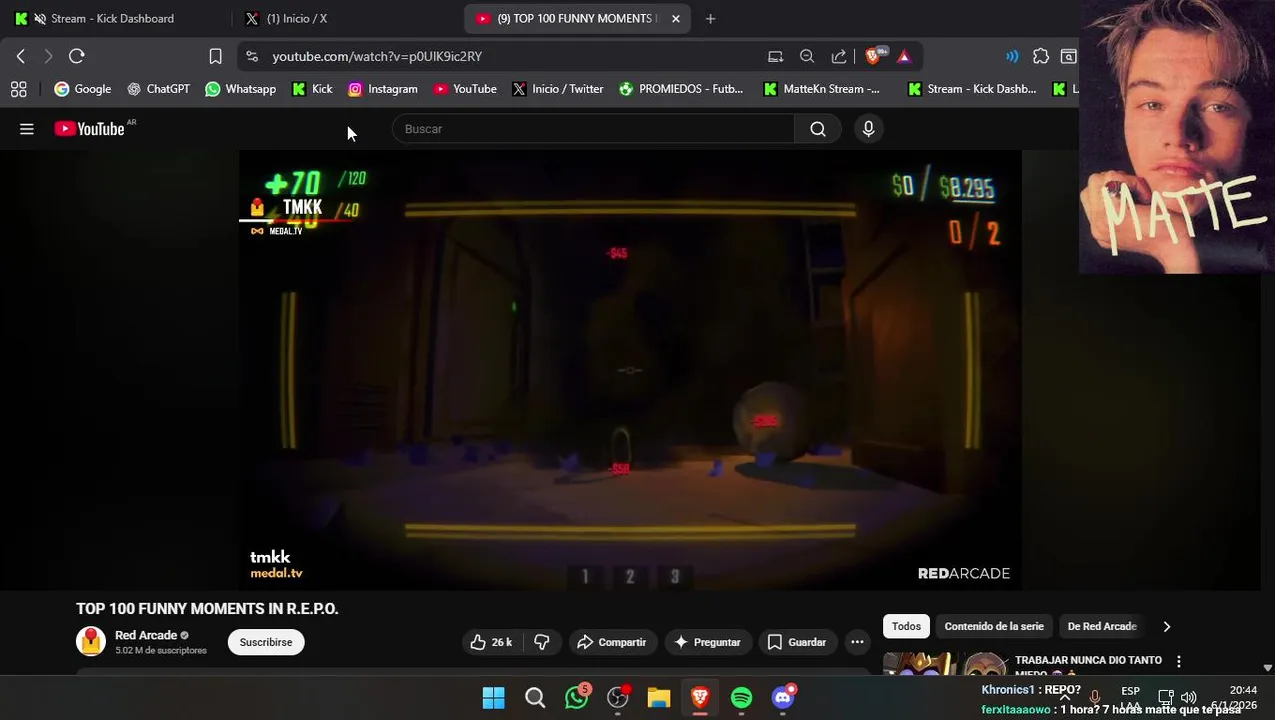Install the page as app icon

[x=775, y=56]
